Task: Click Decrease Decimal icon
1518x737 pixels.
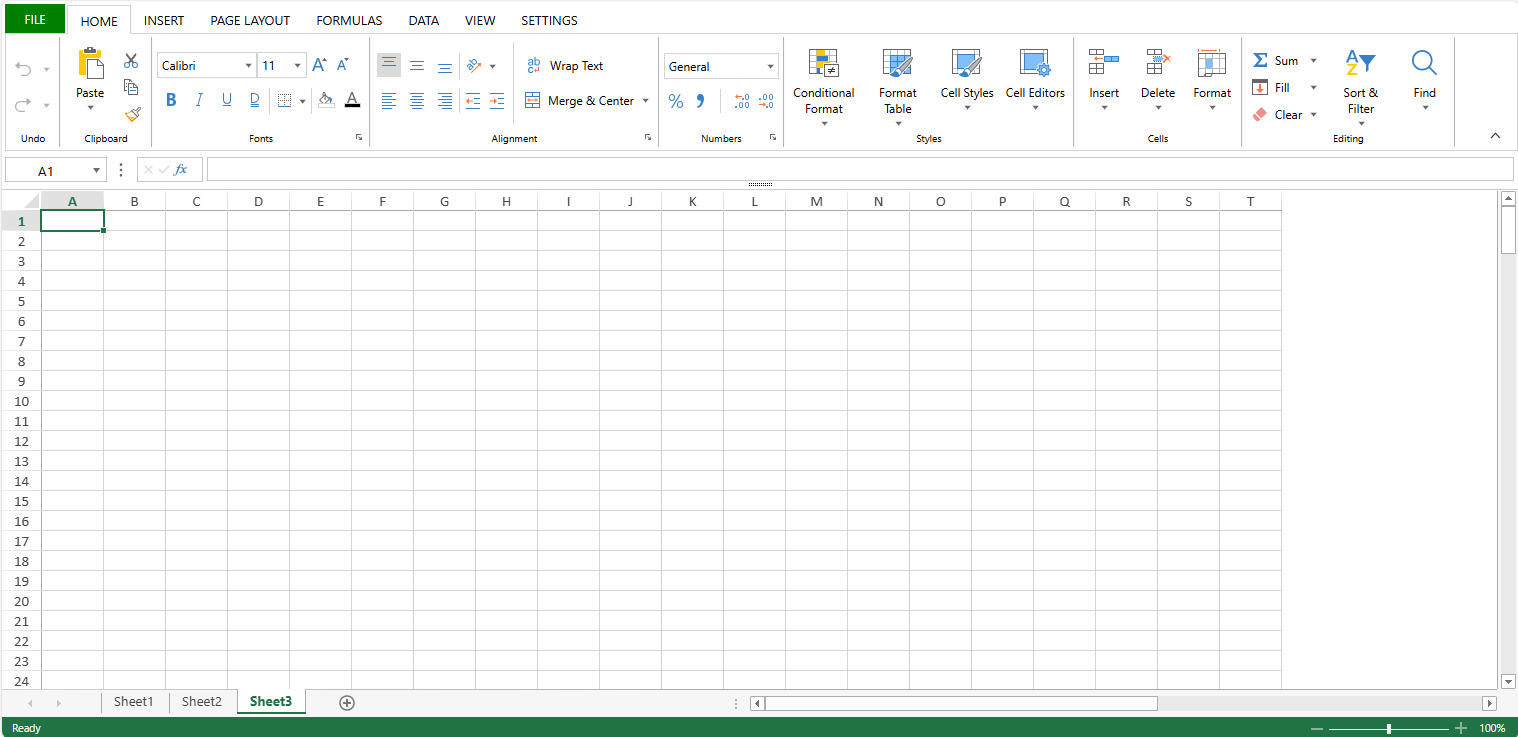Action: point(766,101)
